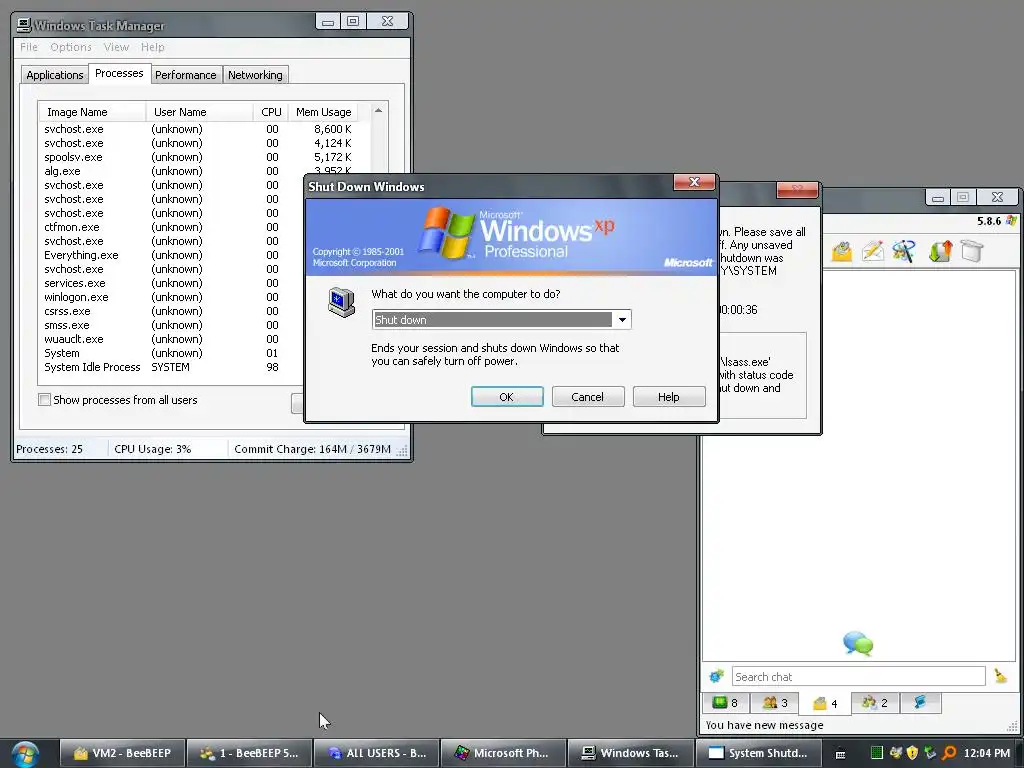Switch to VM2 - BeeBEEP taskbar button
Viewport: 1024px width, 768px height.
pyautogui.click(x=123, y=754)
